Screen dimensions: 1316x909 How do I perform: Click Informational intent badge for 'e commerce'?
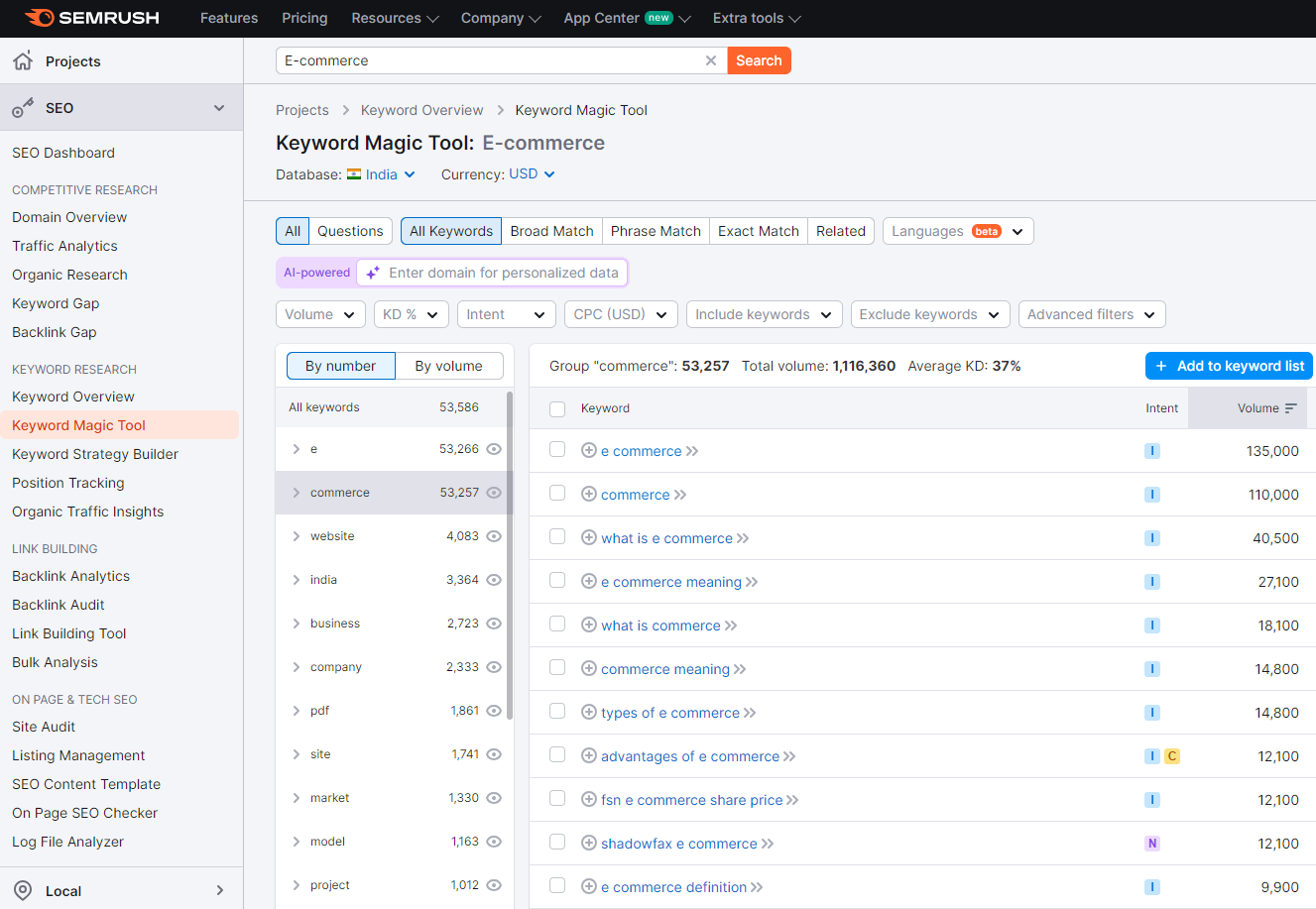click(1151, 451)
